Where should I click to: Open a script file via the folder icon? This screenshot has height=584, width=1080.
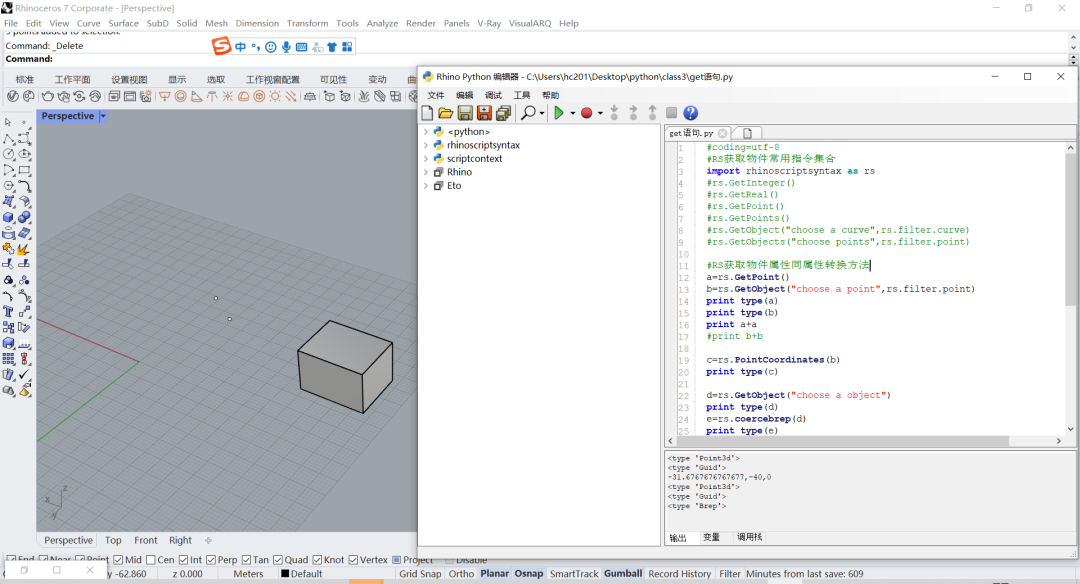point(446,113)
